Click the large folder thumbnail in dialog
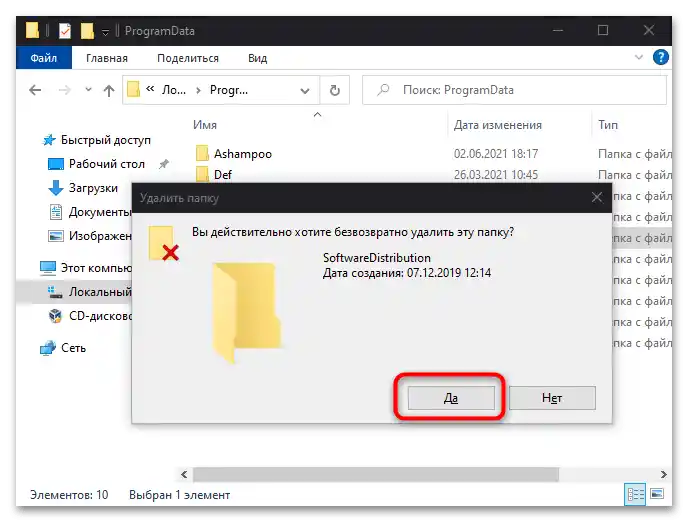The image size is (688, 522). click(247, 312)
